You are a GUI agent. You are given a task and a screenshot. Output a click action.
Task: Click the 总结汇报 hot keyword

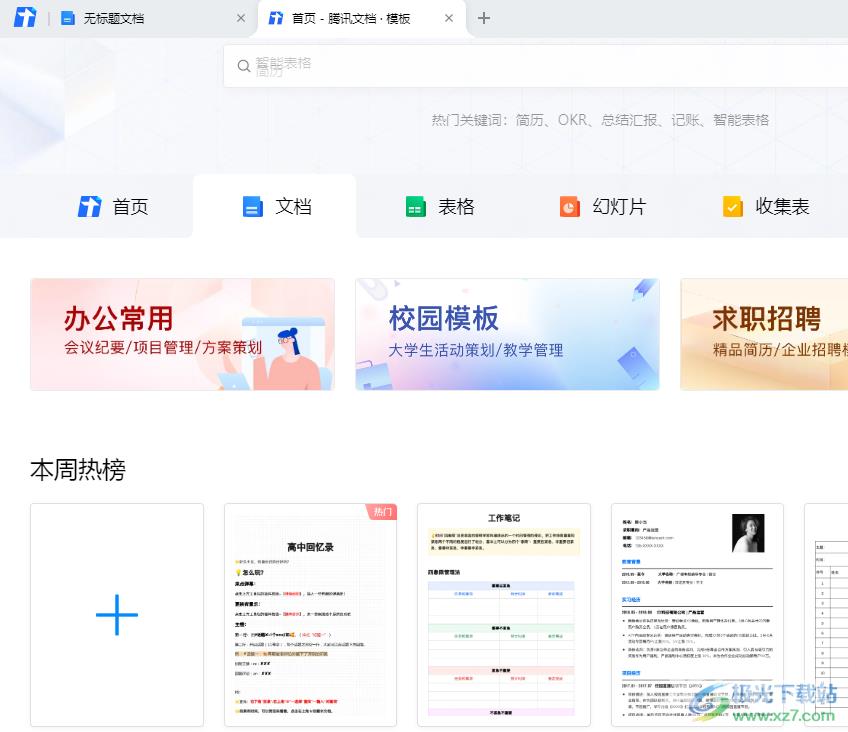coord(629,120)
